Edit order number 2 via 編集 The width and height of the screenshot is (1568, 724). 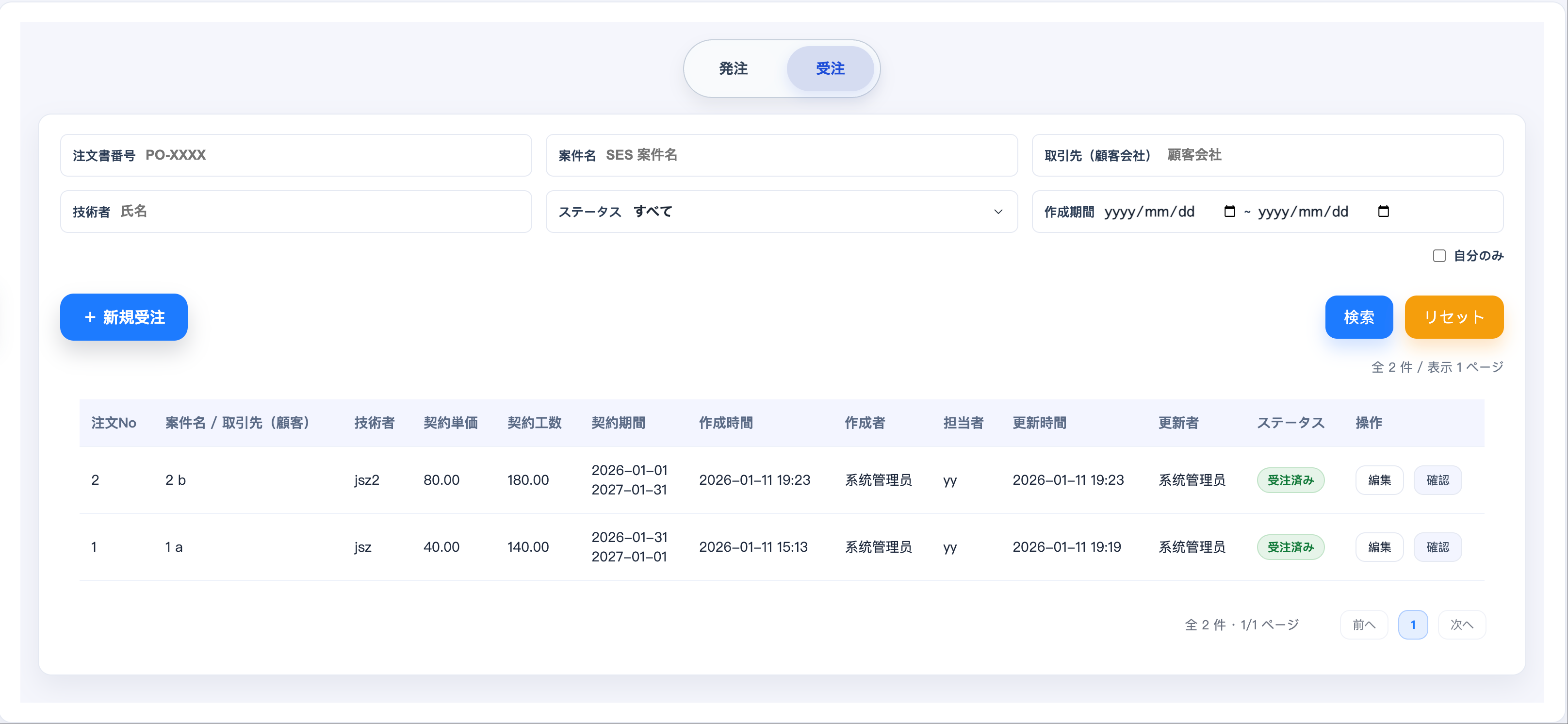point(1379,480)
